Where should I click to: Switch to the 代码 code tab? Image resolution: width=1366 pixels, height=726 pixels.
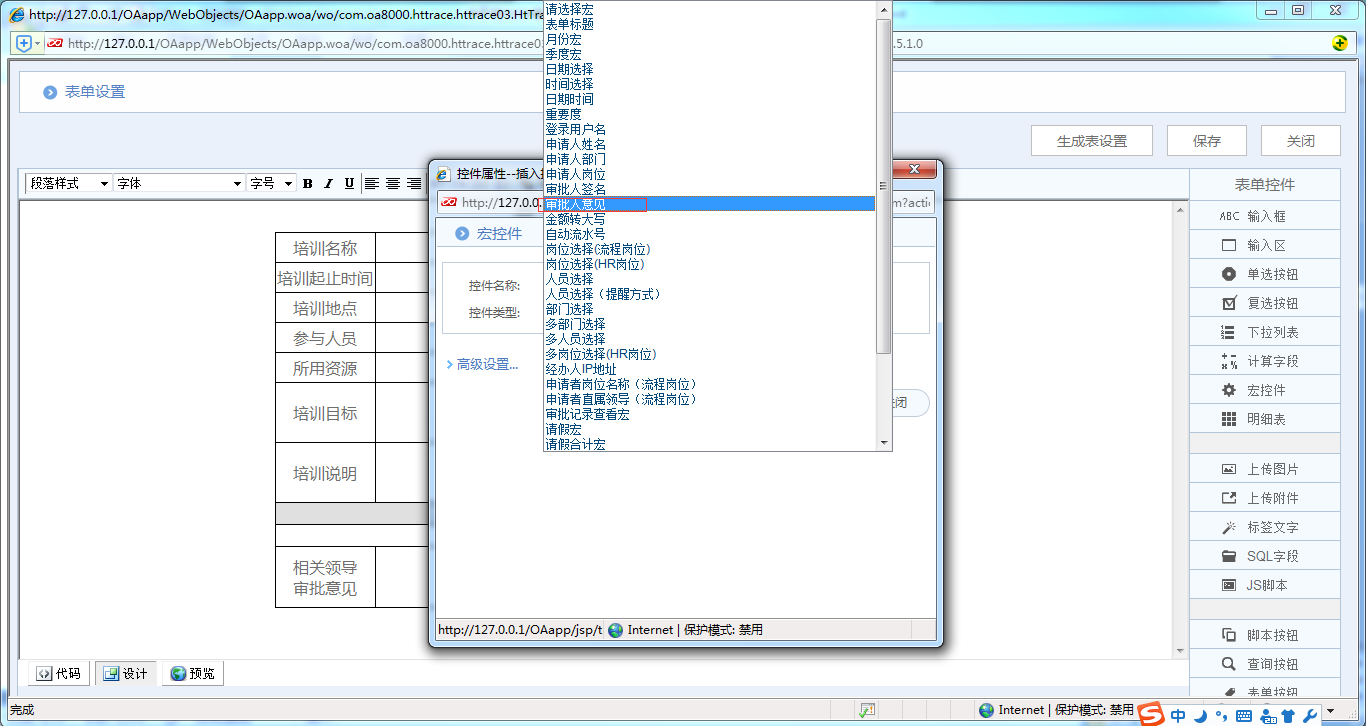(58, 673)
